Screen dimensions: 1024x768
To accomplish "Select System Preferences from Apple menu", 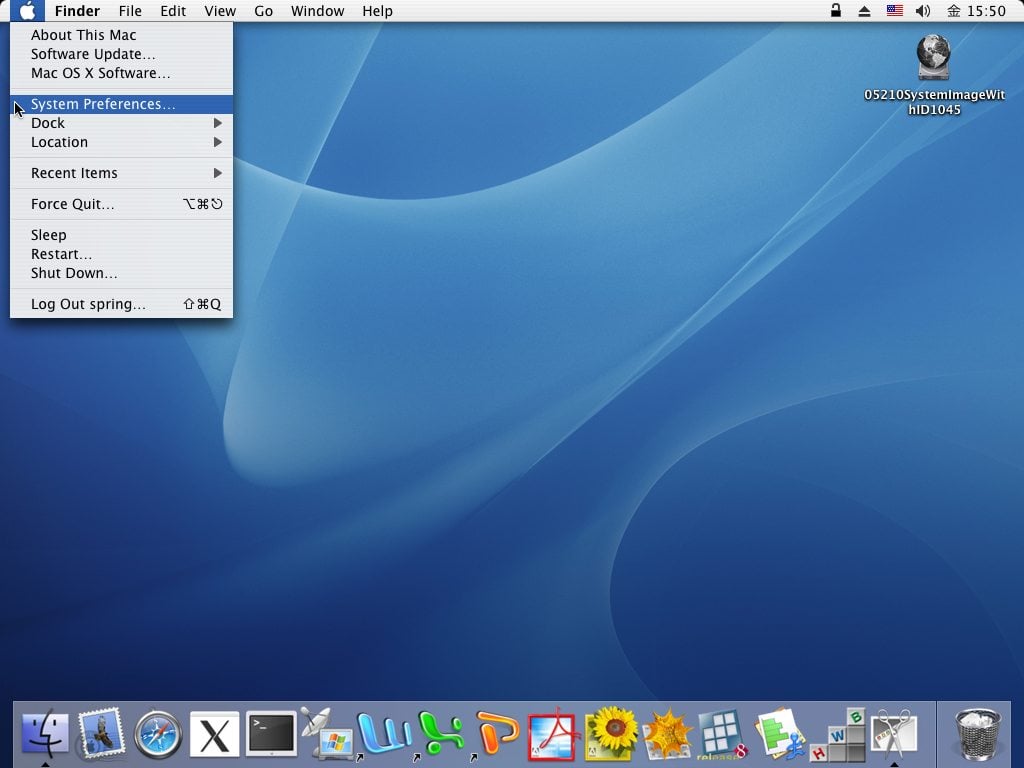I will (103, 104).
